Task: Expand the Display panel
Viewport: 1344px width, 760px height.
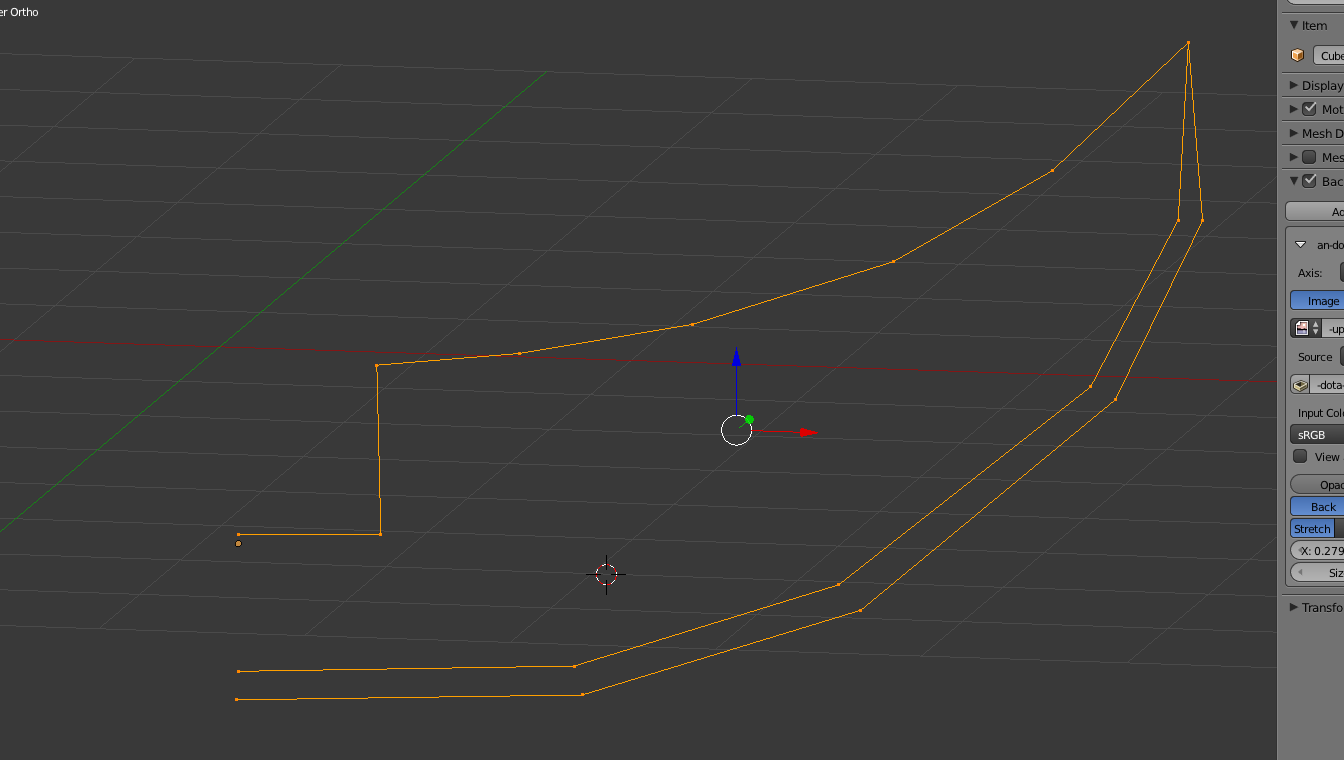Action: tap(1294, 85)
